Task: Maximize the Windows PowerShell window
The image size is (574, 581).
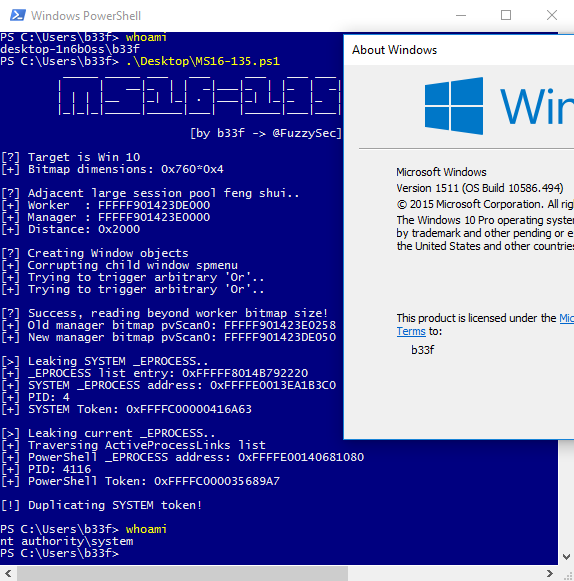Action: [x=506, y=15]
